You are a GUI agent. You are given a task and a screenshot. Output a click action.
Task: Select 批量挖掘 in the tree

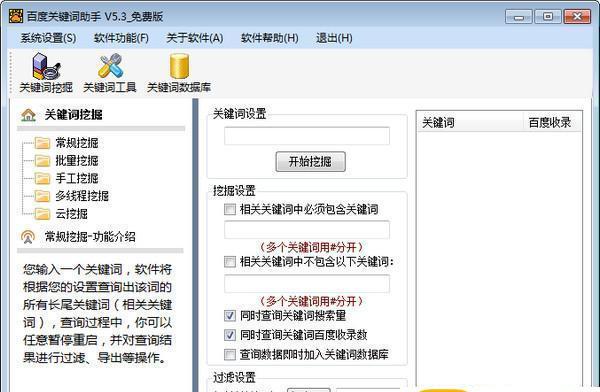(x=77, y=161)
